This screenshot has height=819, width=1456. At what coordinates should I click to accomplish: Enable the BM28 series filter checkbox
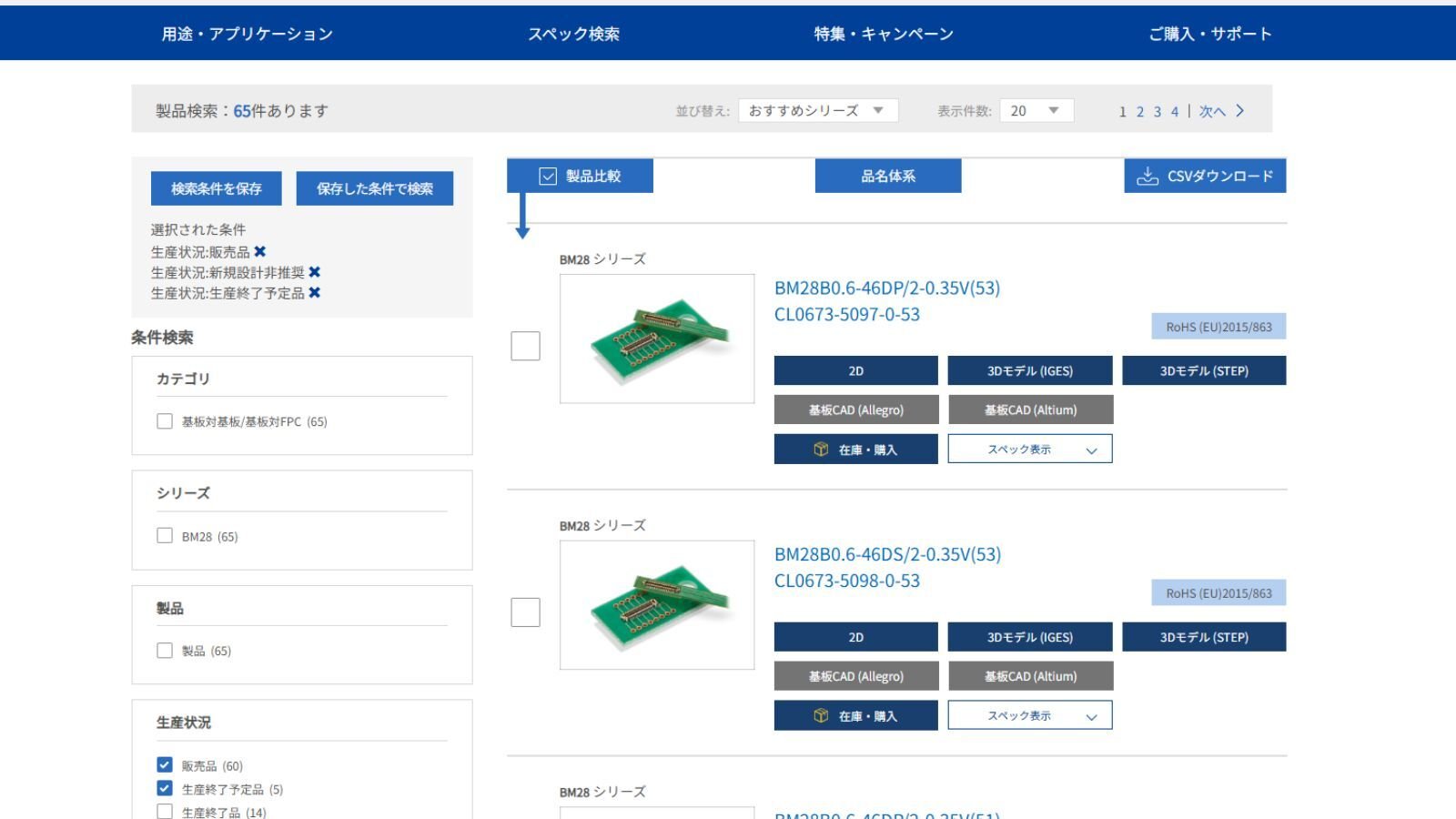165,536
